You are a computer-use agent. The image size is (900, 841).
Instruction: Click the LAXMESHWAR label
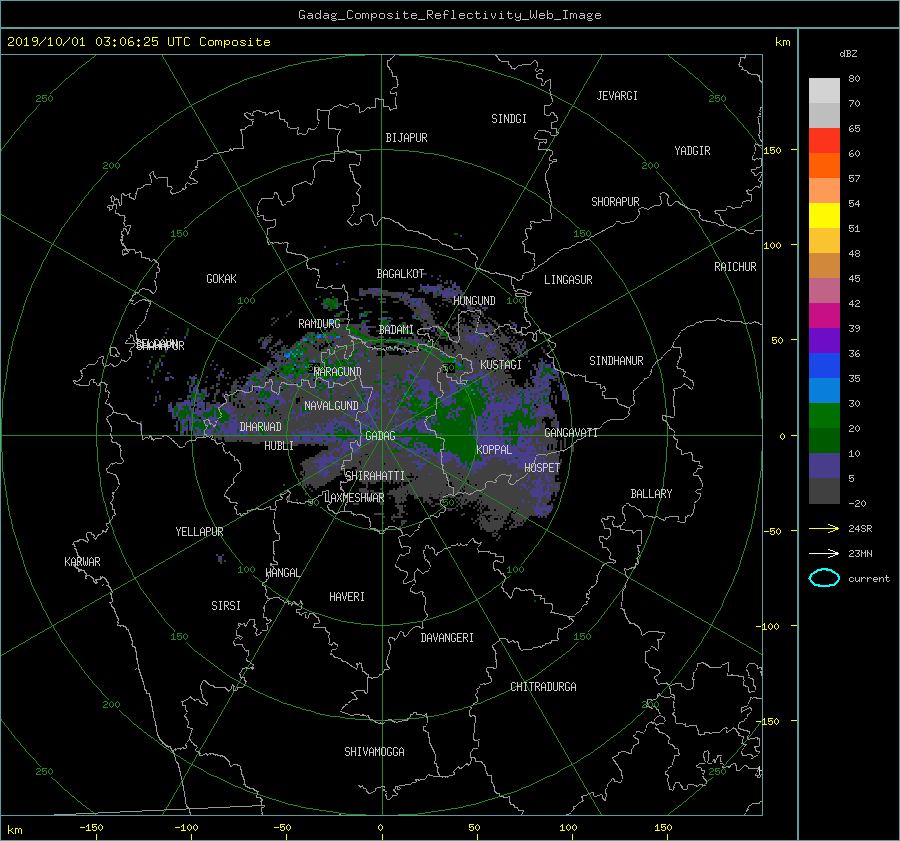(x=354, y=498)
